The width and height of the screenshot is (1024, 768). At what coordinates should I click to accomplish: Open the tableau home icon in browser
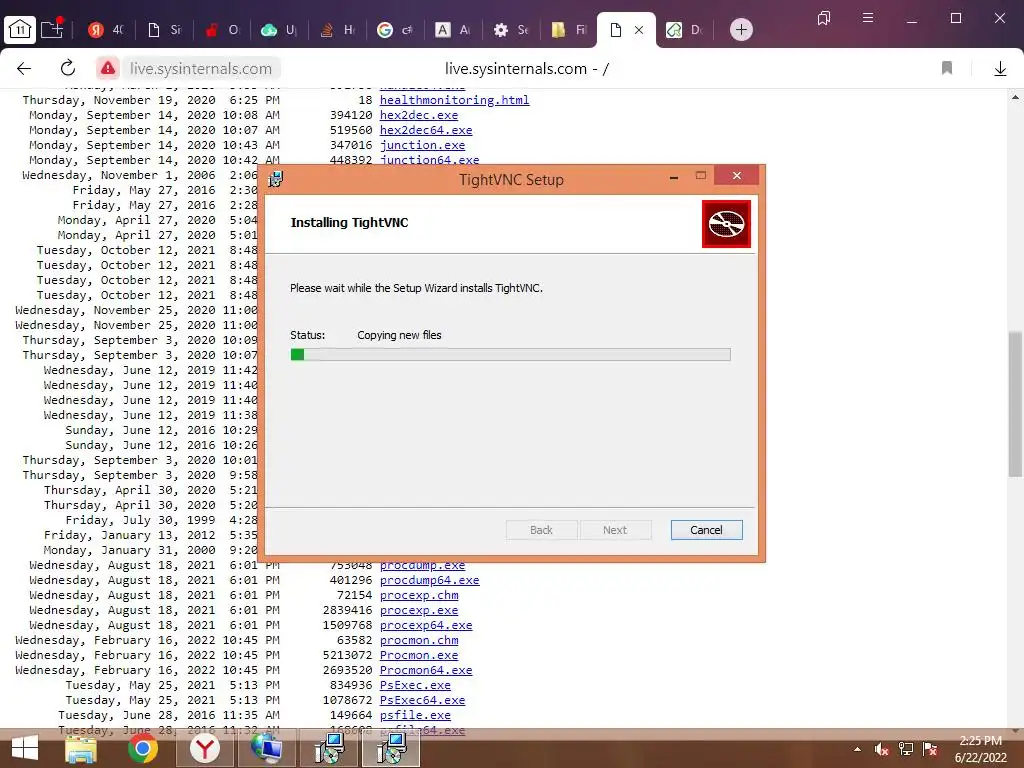coord(20,29)
